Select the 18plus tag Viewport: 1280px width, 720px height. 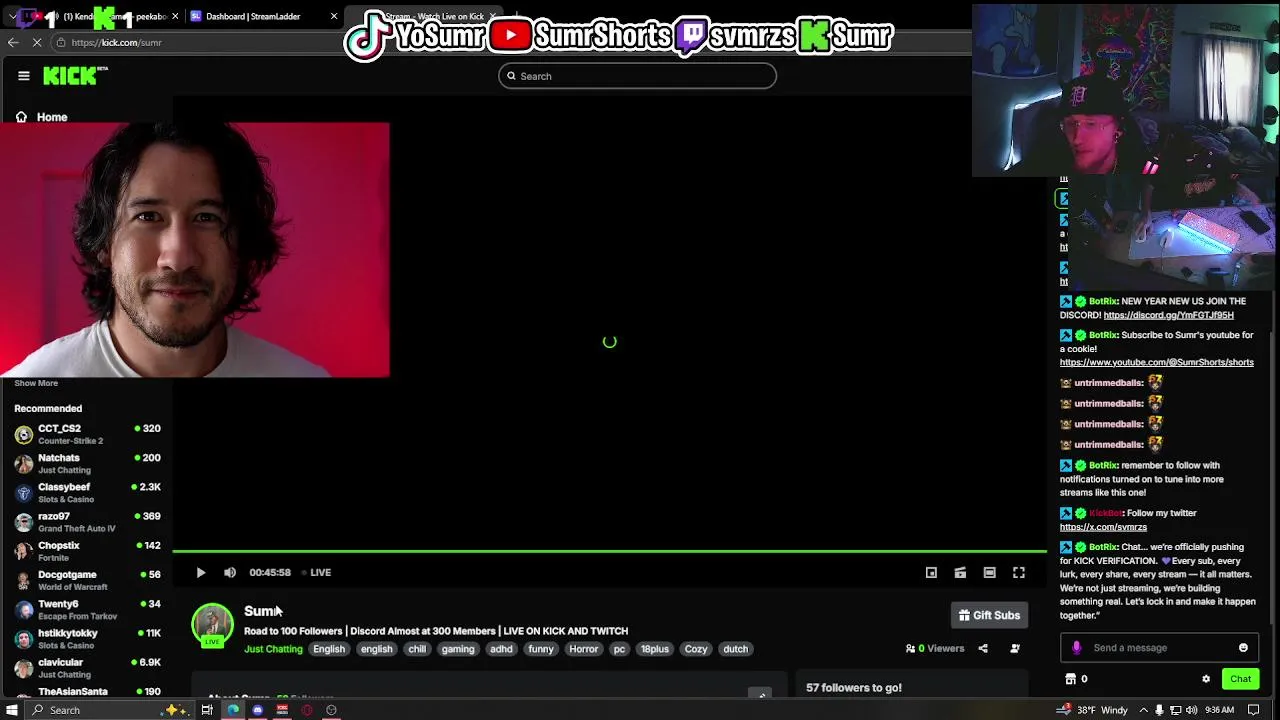pos(655,649)
